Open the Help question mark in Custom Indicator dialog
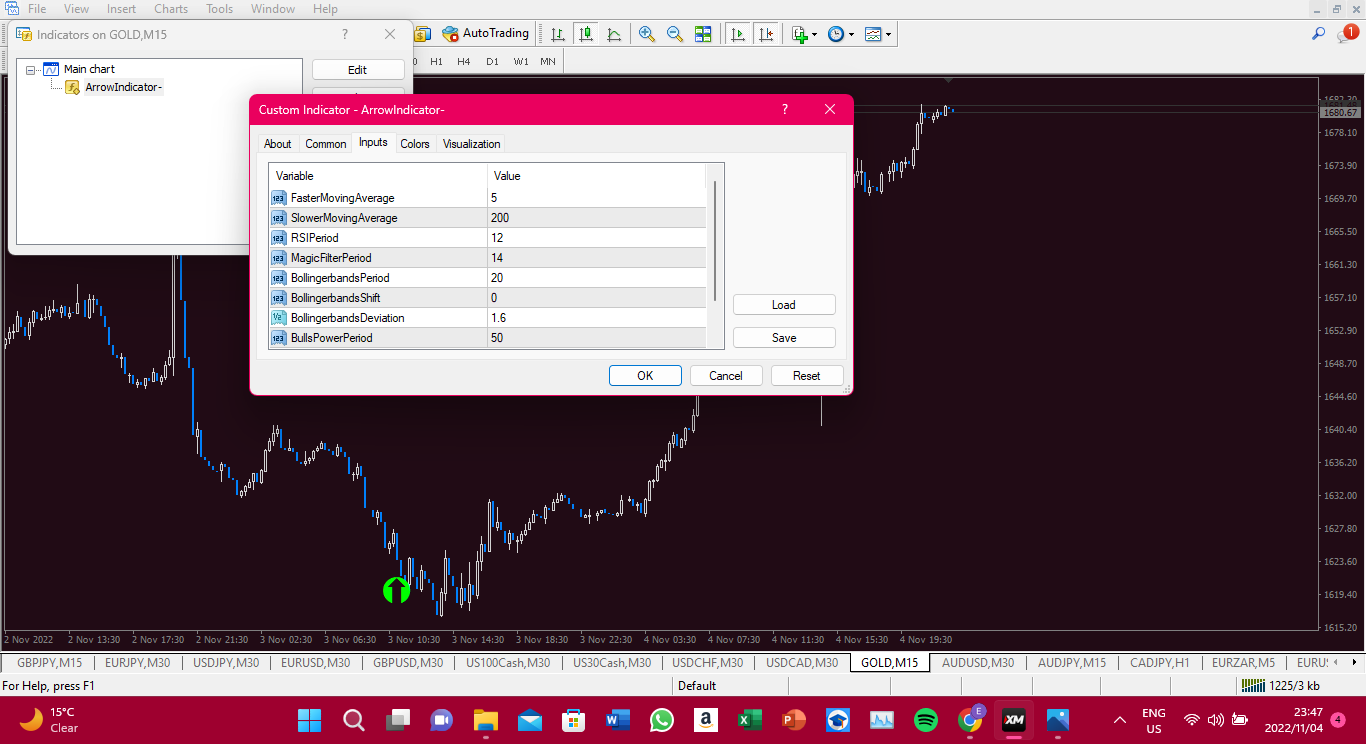The height and width of the screenshot is (744, 1366). click(784, 109)
